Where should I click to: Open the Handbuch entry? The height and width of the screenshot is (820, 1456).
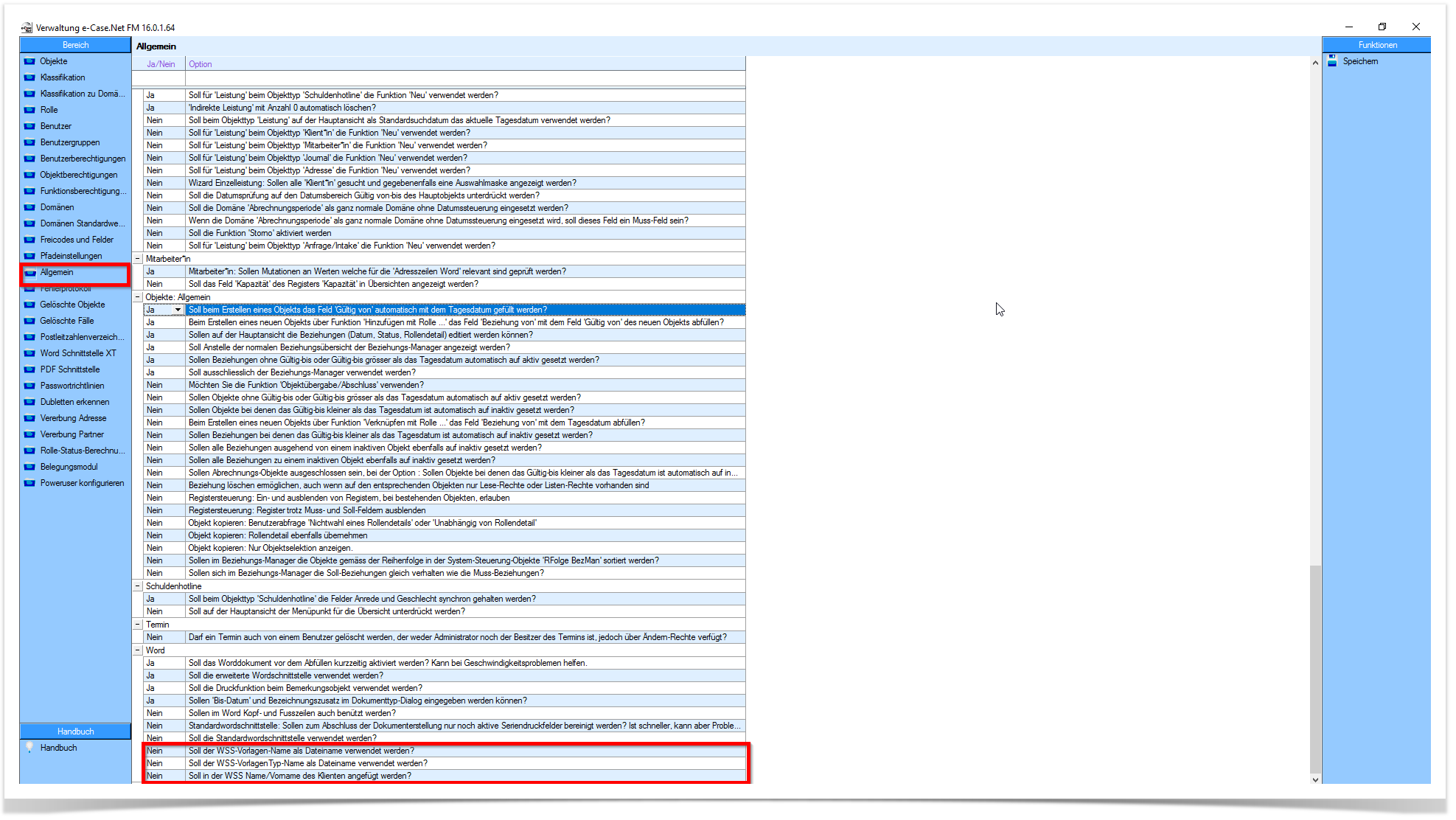(x=58, y=748)
